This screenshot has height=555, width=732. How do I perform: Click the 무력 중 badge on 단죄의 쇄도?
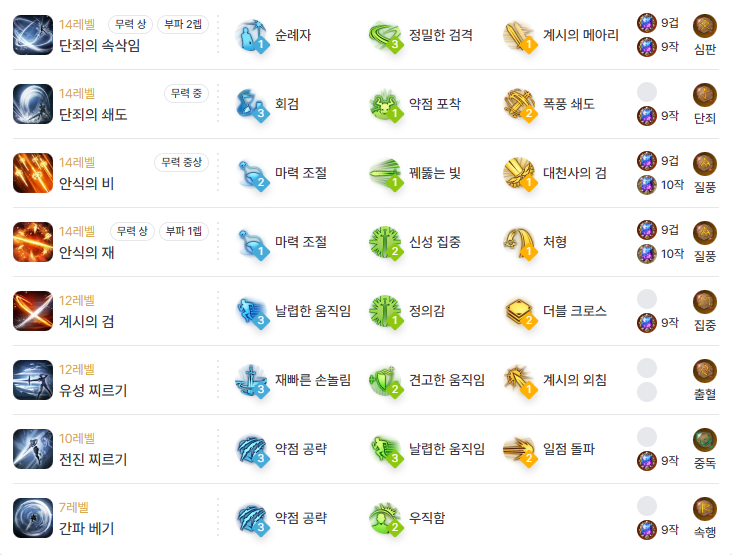[186, 93]
